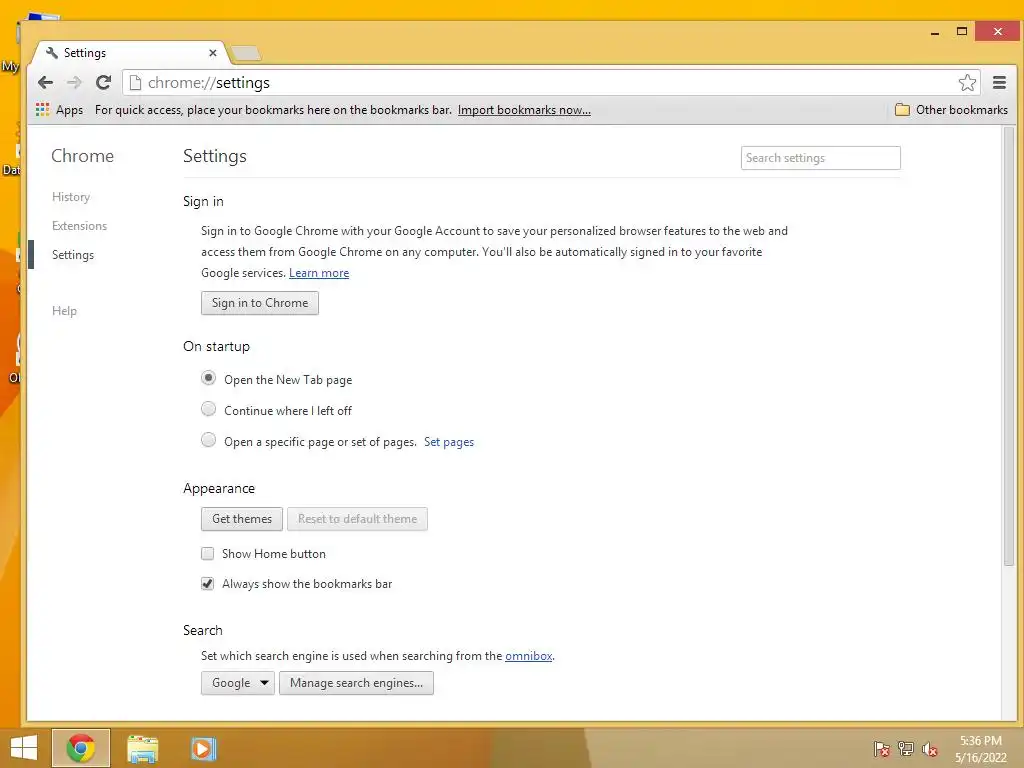Open the Apps grid shortcut

[59, 110]
